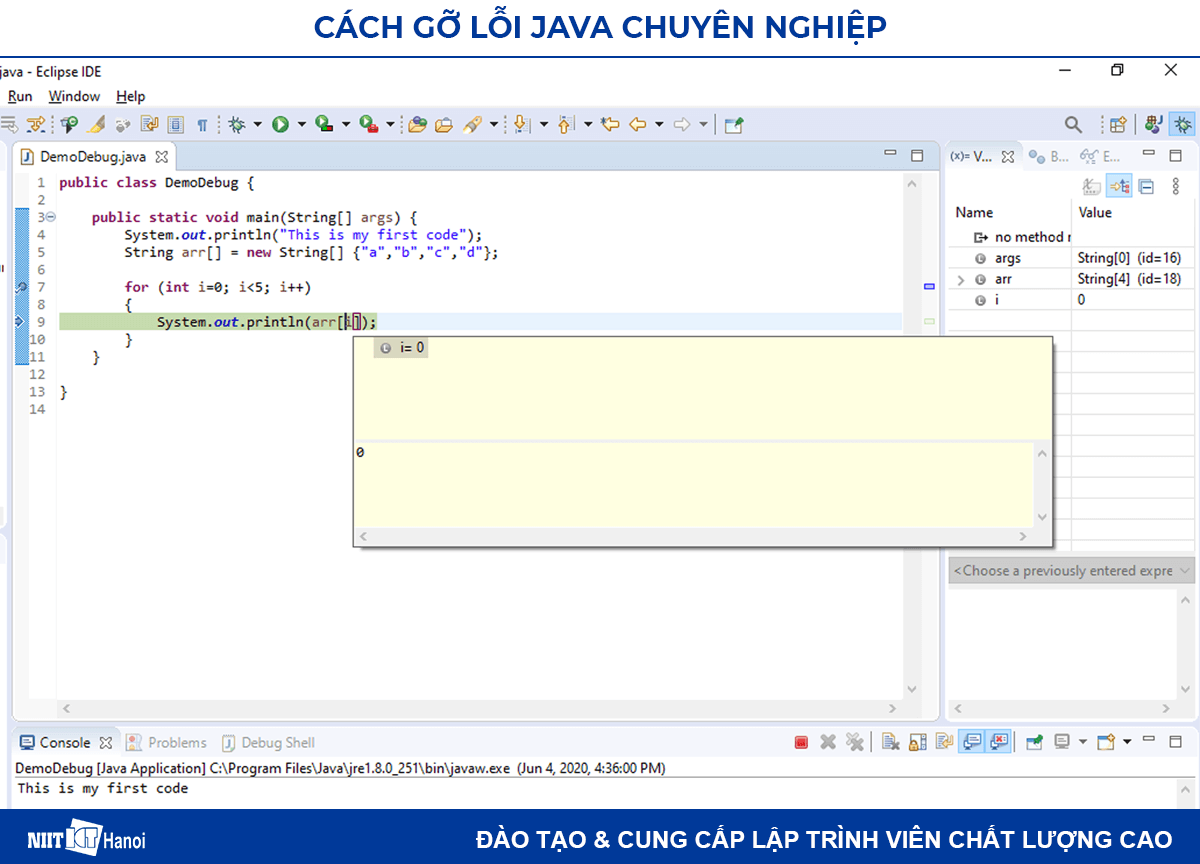Expand the arr variable tree node
1200x864 pixels.
961,280
